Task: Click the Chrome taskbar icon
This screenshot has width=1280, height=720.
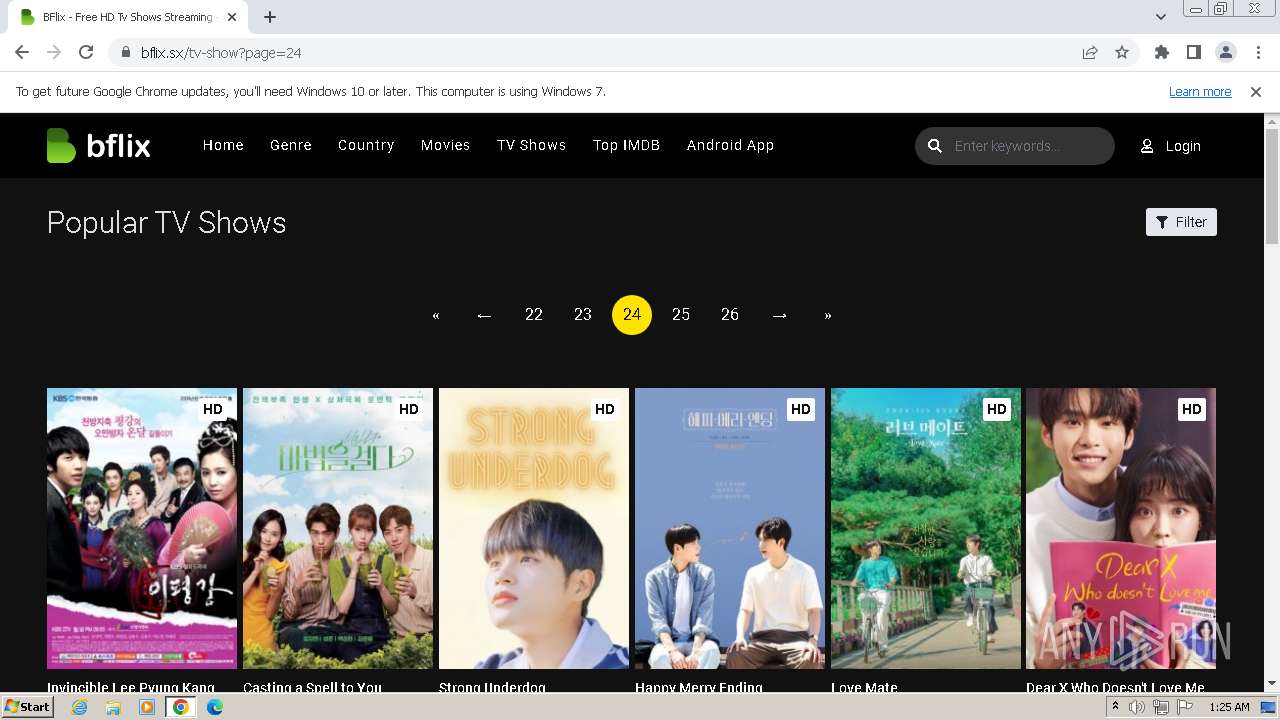Action: [181, 707]
